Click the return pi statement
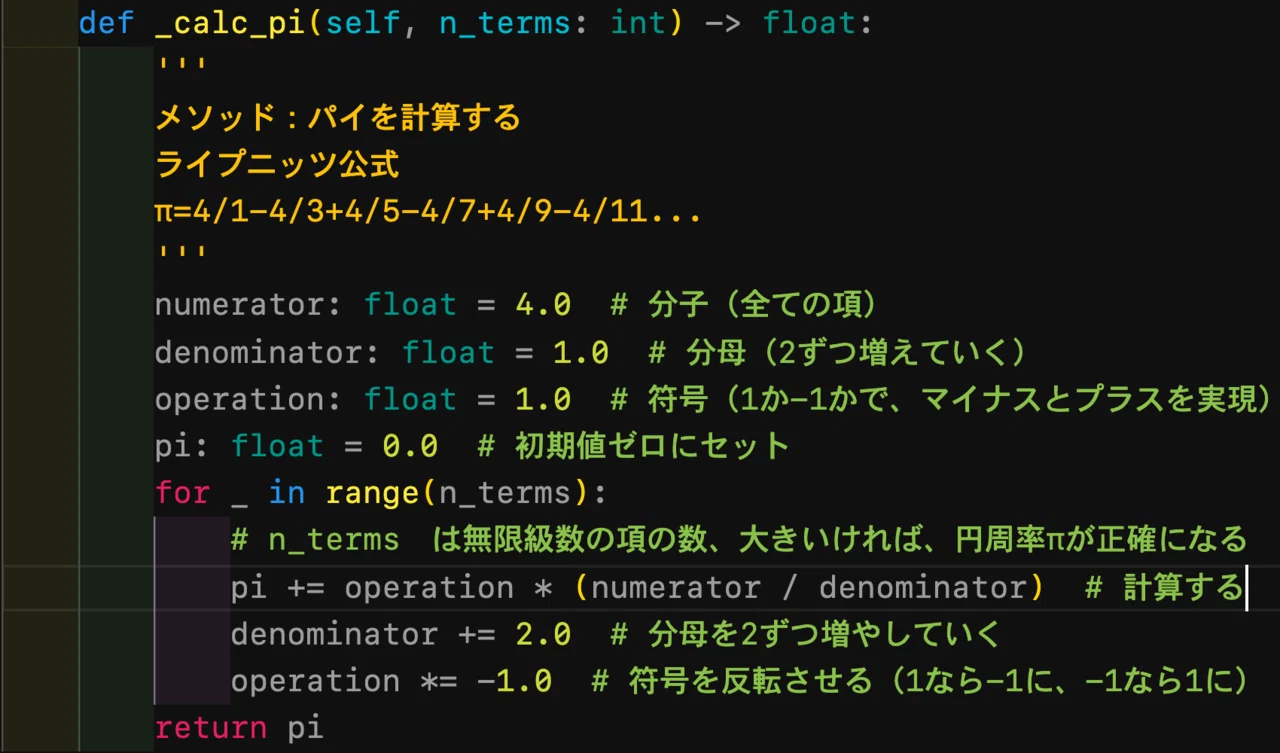This screenshot has height=753, width=1280. 239,728
